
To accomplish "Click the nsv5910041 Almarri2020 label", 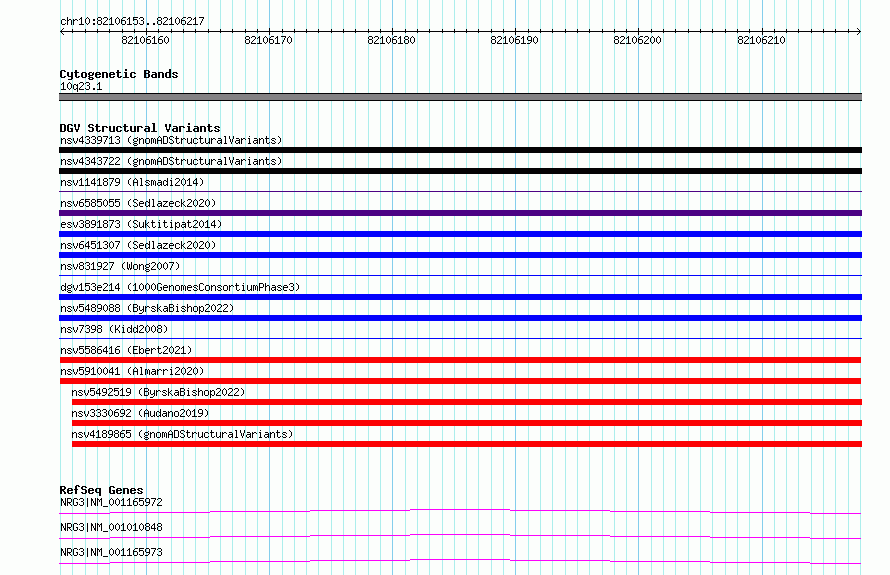I will click(132, 371).
